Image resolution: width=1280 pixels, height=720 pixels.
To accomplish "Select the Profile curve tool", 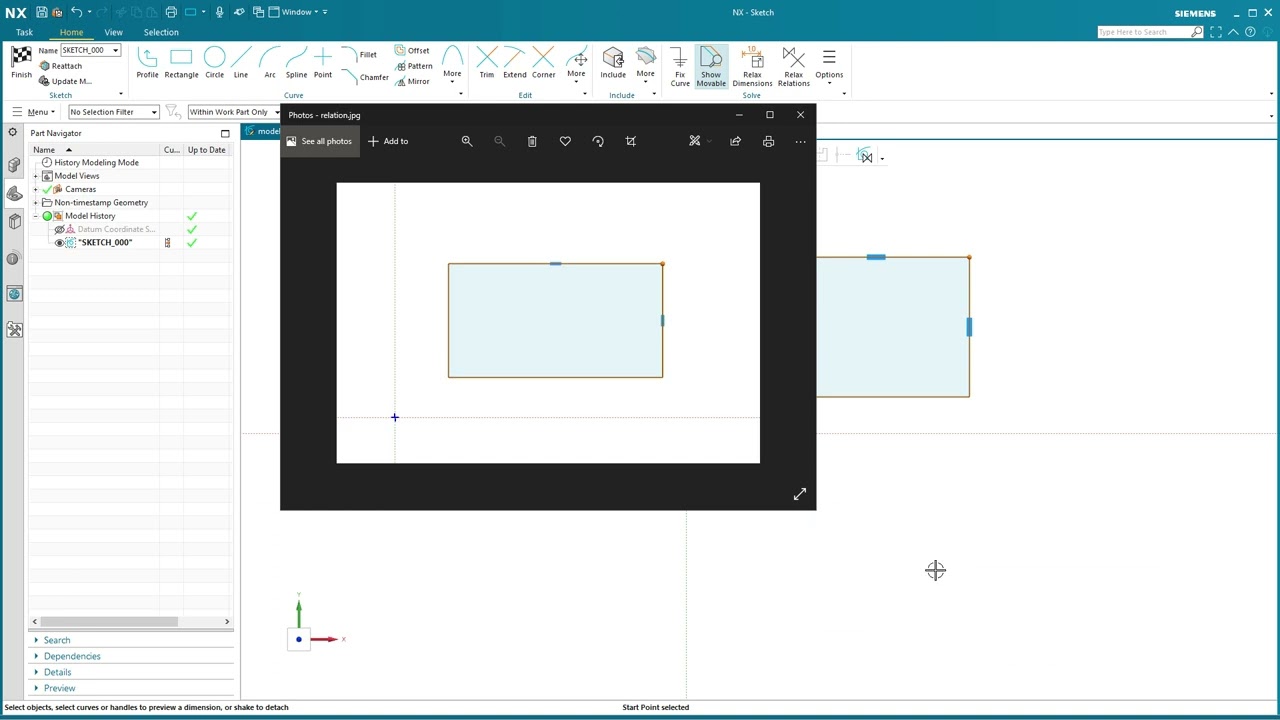I will (147, 63).
